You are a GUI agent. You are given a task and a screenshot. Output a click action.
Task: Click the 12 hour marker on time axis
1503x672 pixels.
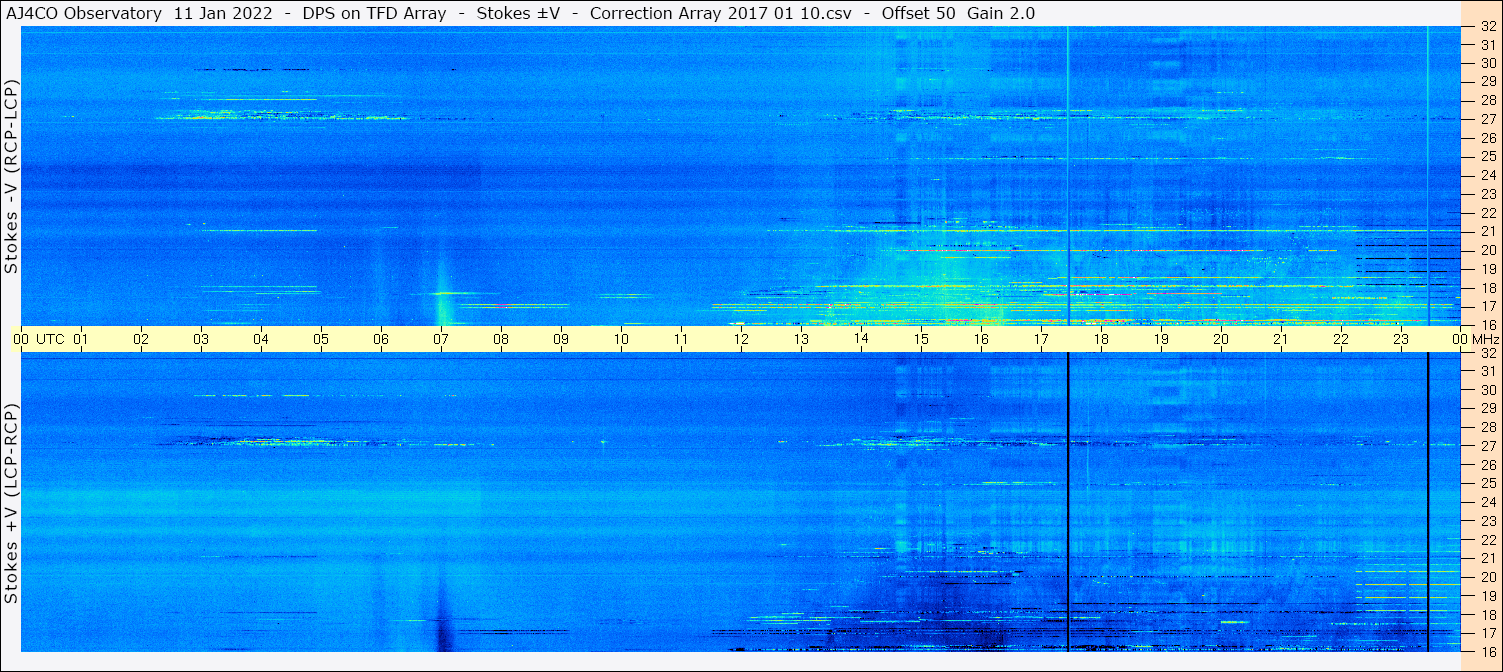(741, 339)
